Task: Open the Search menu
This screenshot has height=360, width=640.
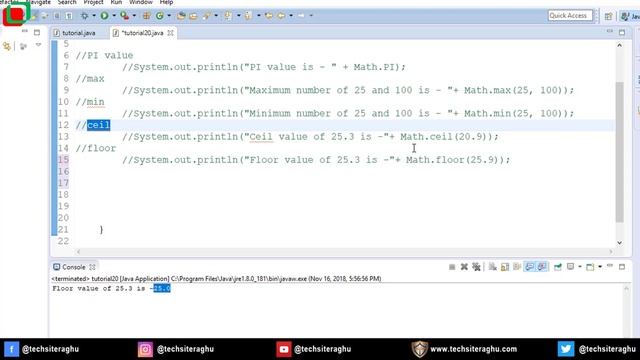Action: click(x=67, y=2)
